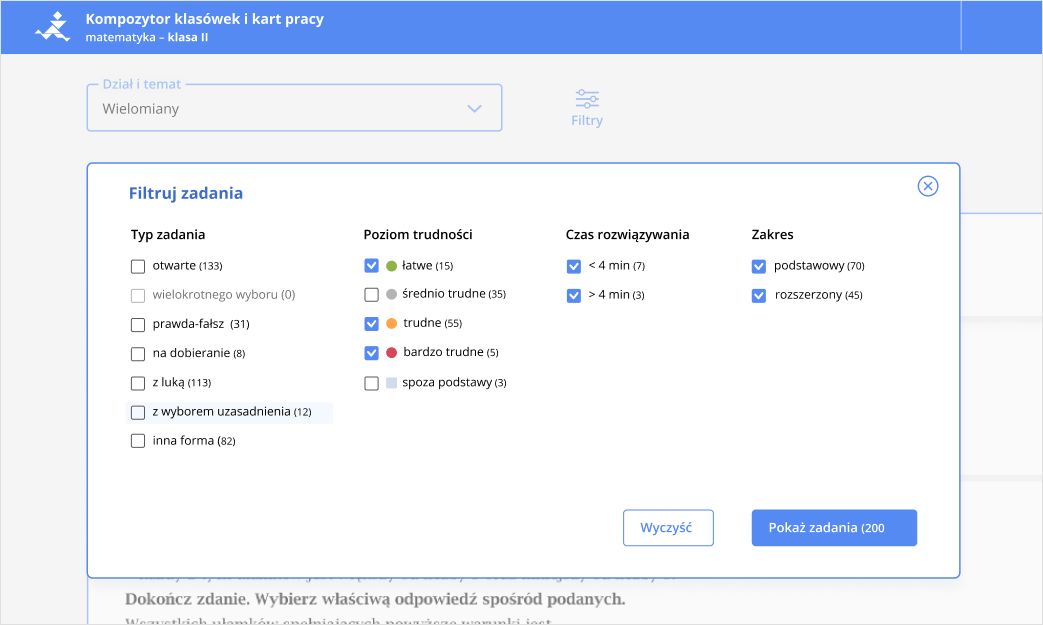Check the spoza podstawy (3) checkbox

pyautogui.click(x=371, y=383)
